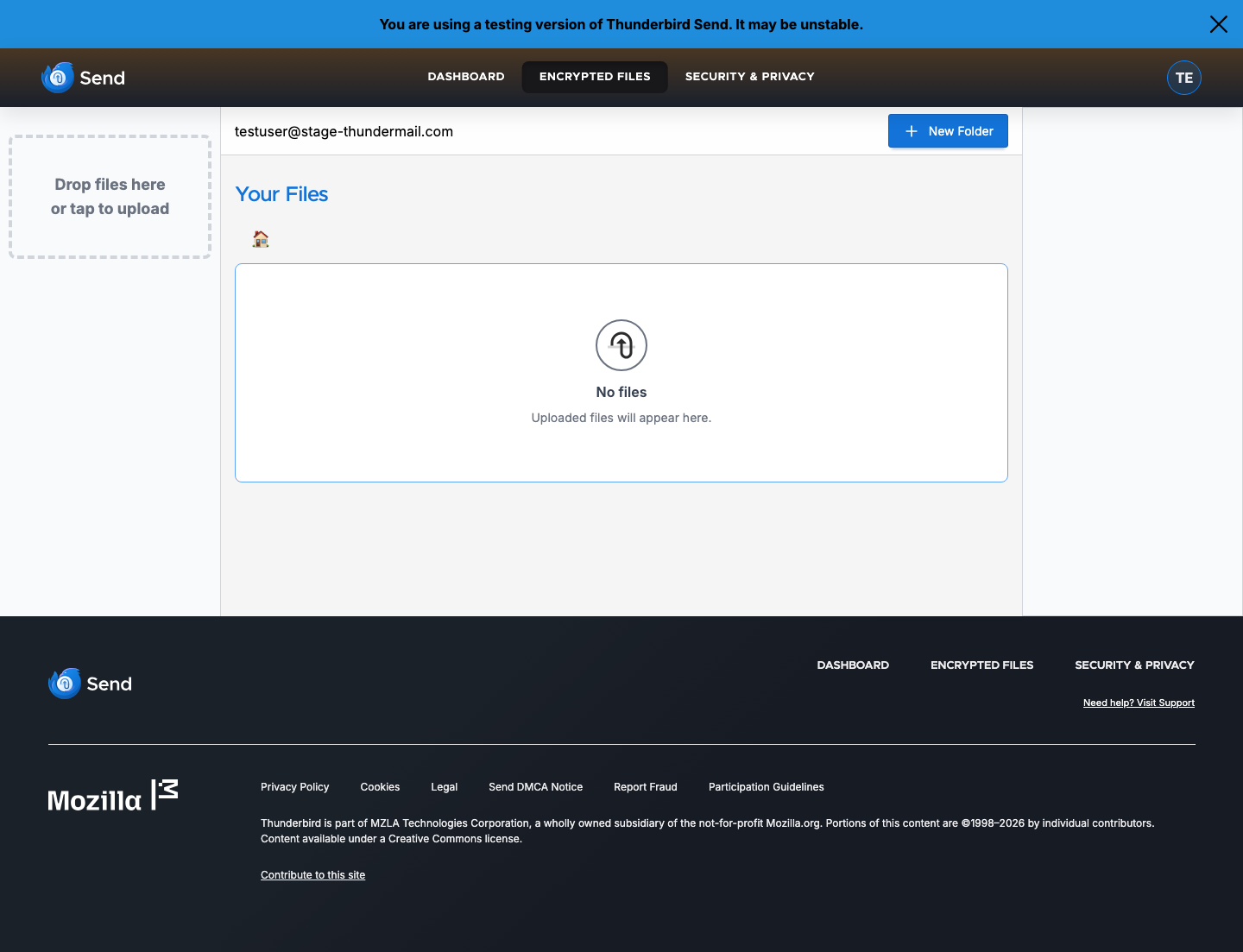Click the No files message
Image resolution: width=1243 pixels, height=952 pixels.
(x=621, y=393)
